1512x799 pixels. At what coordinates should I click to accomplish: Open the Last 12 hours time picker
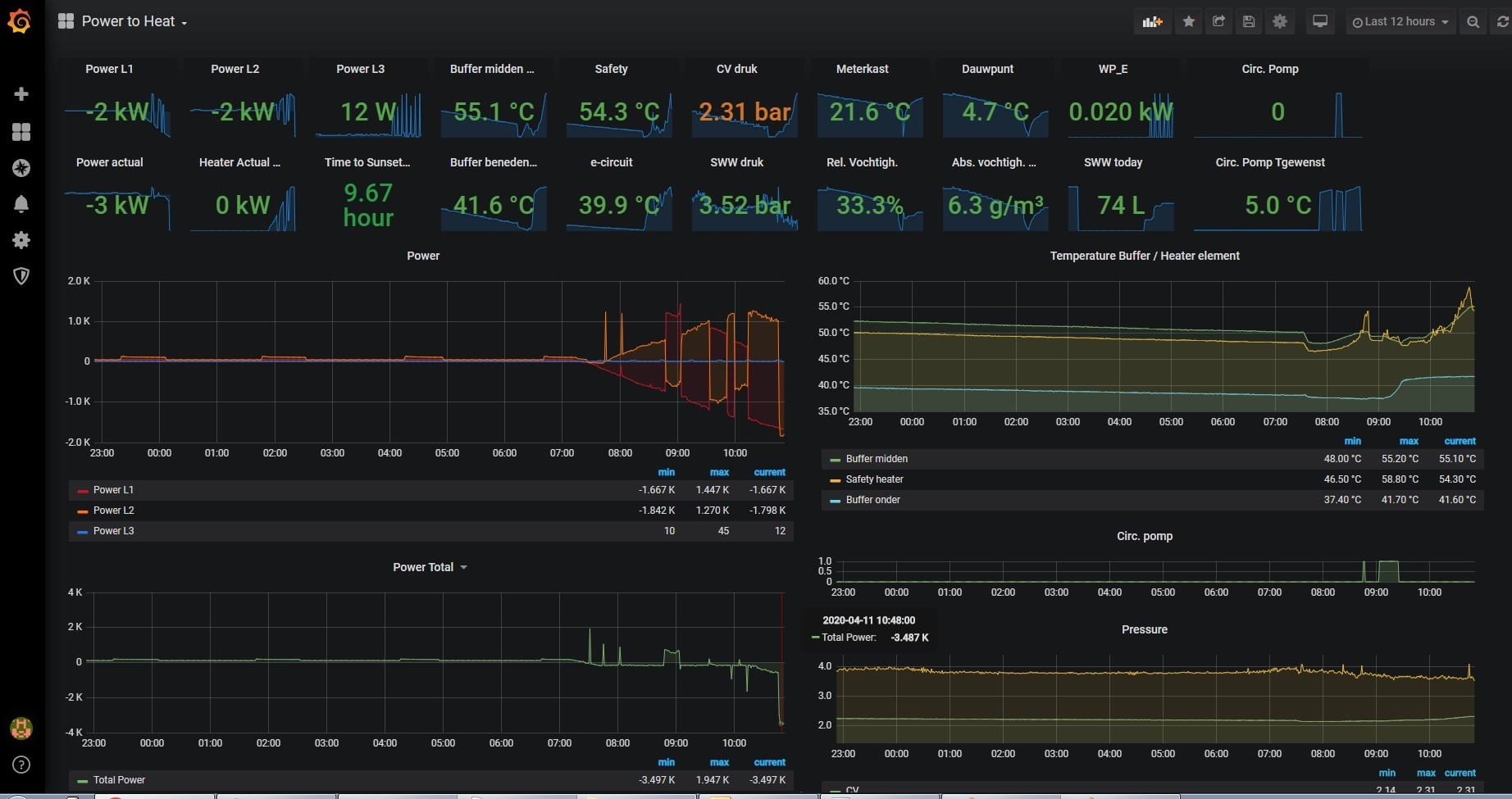click(1400, 22)
